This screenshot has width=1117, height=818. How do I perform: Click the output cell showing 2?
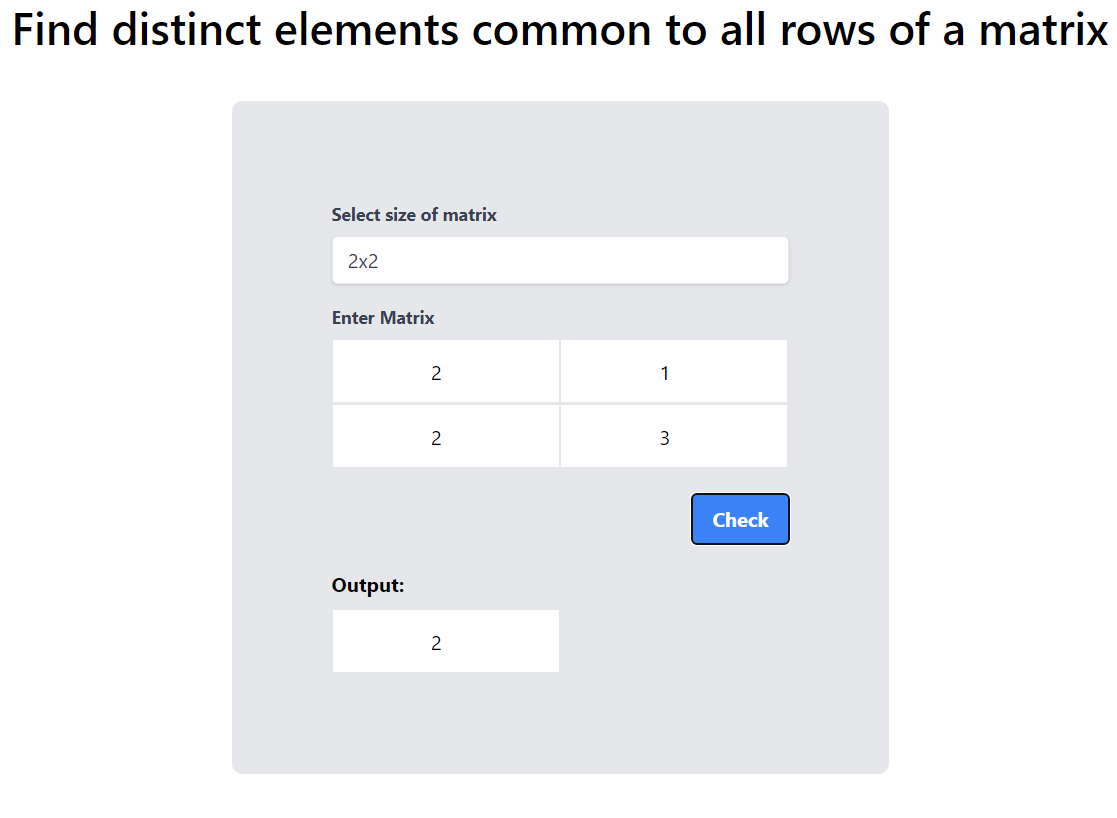[x=446, y=642]
